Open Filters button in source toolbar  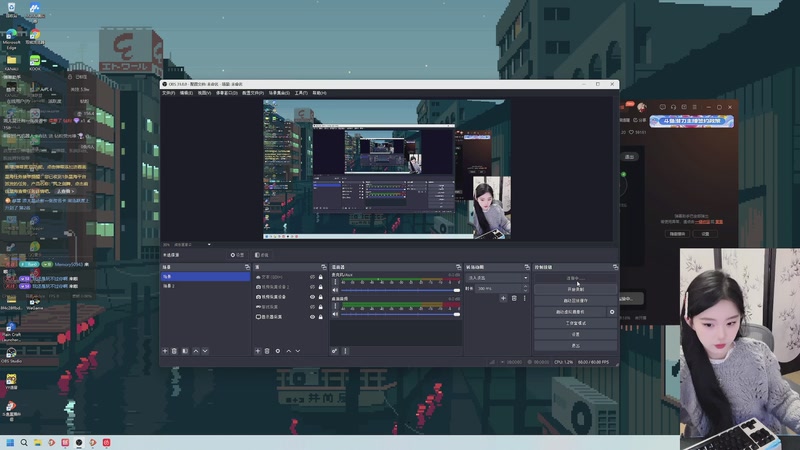pyautogui.click(x=262, y=255)
